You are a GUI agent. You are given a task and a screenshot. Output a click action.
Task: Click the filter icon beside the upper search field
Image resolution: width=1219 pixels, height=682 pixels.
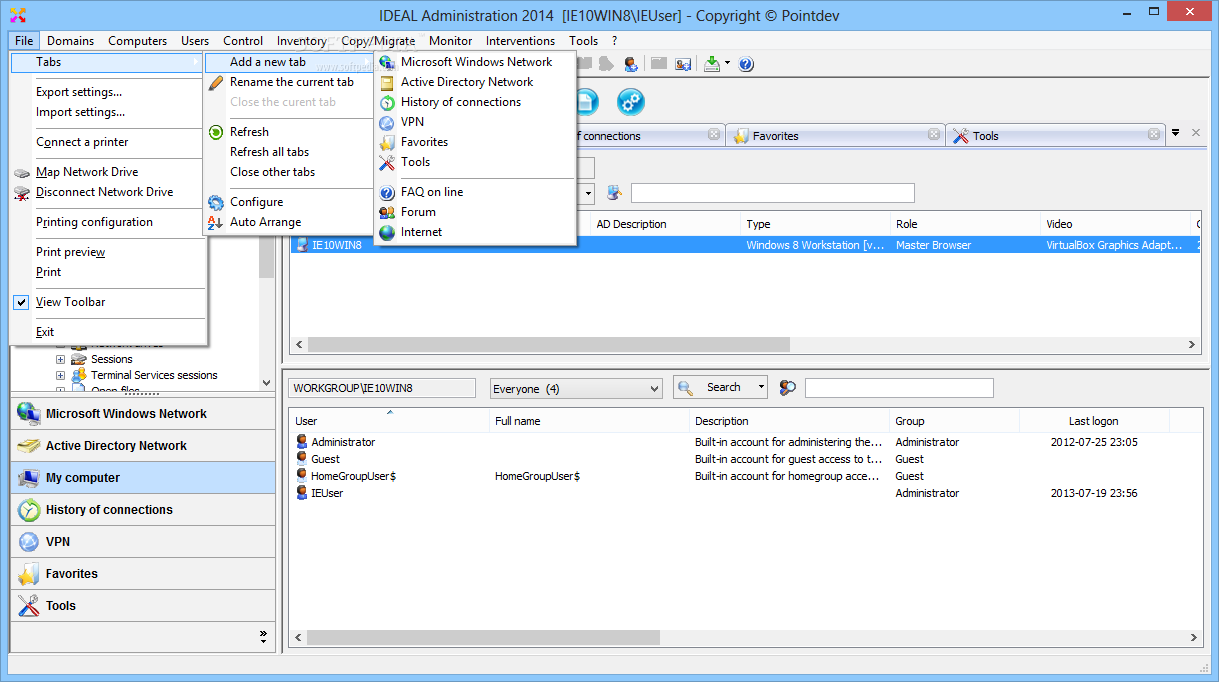point(614,193)
